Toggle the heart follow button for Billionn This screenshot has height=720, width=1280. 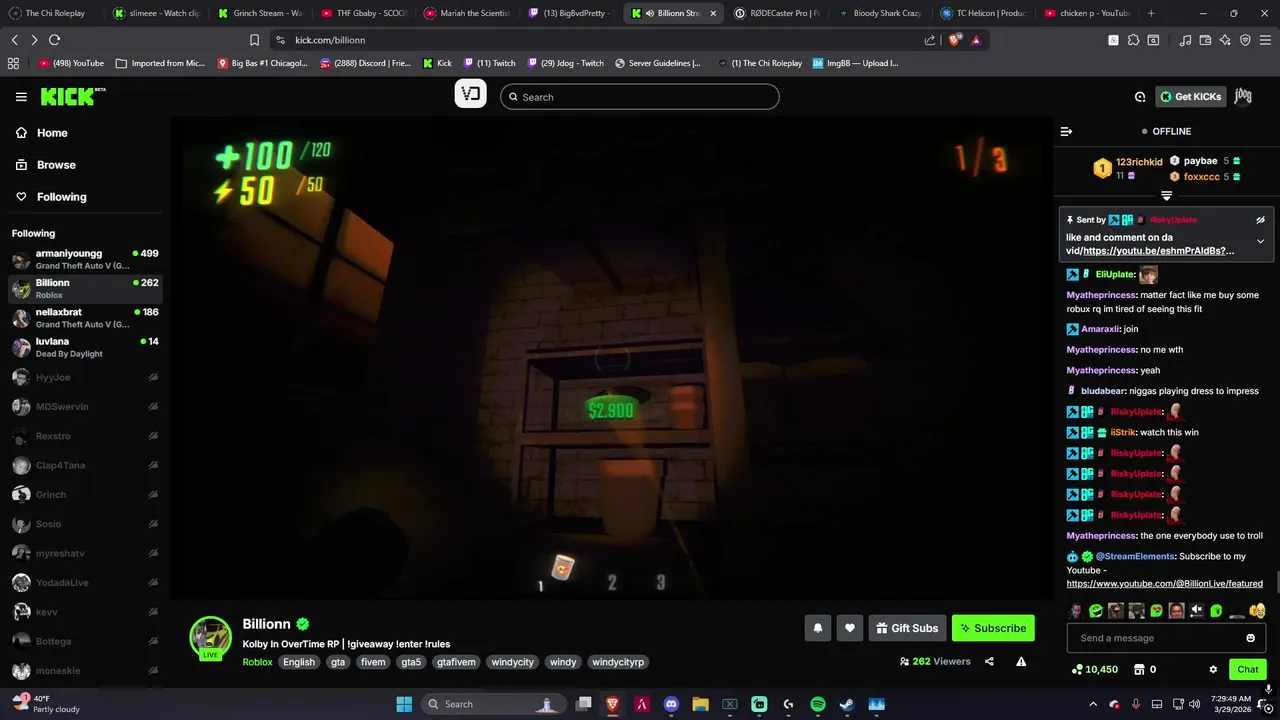[x=849, y=628]
